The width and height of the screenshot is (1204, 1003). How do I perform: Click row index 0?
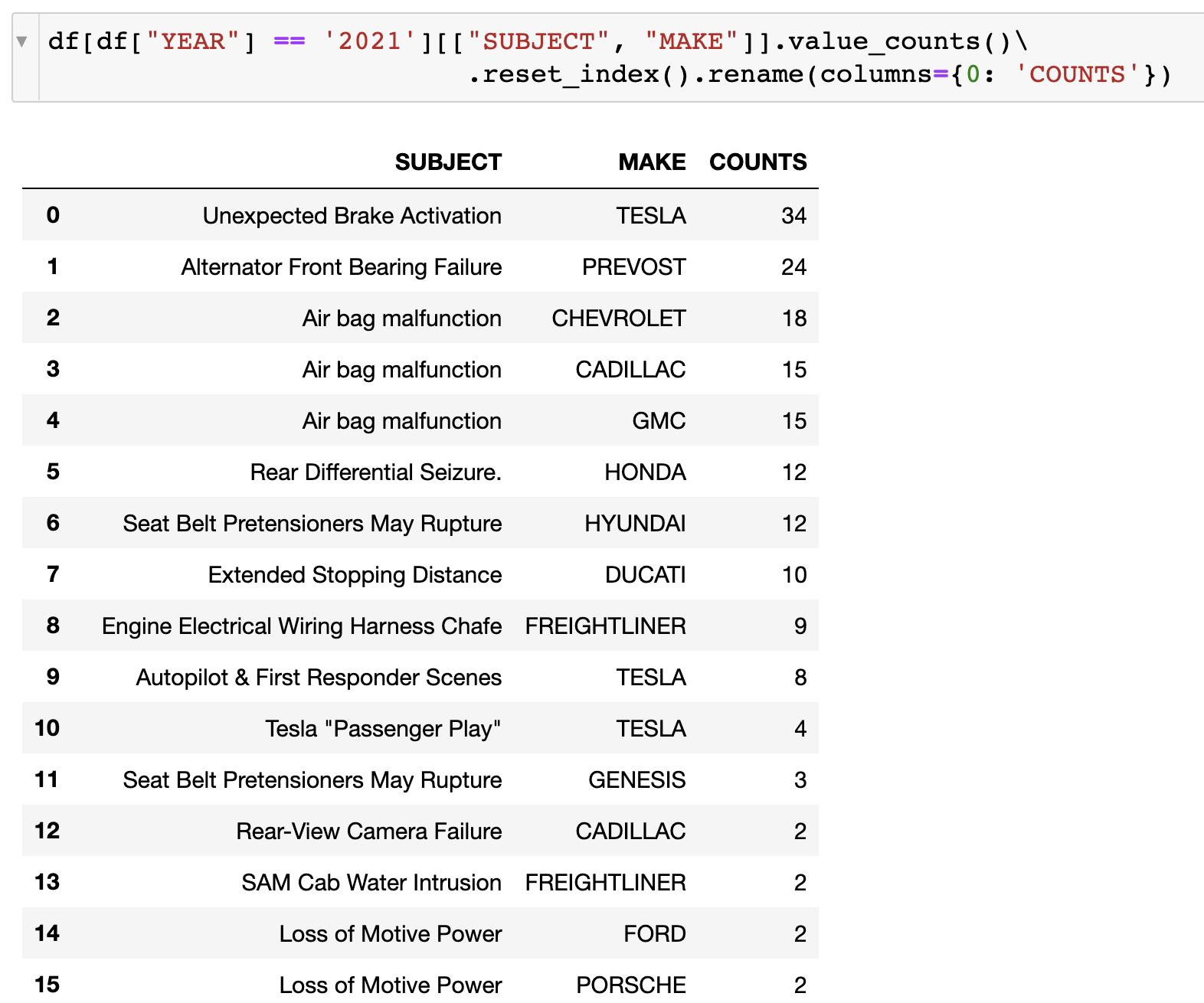[x=53, y=215]
